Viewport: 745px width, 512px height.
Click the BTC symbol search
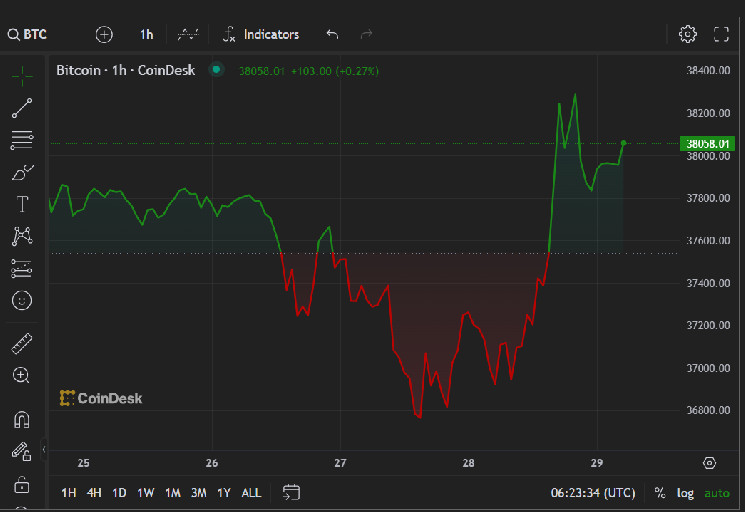coord(28,34)
